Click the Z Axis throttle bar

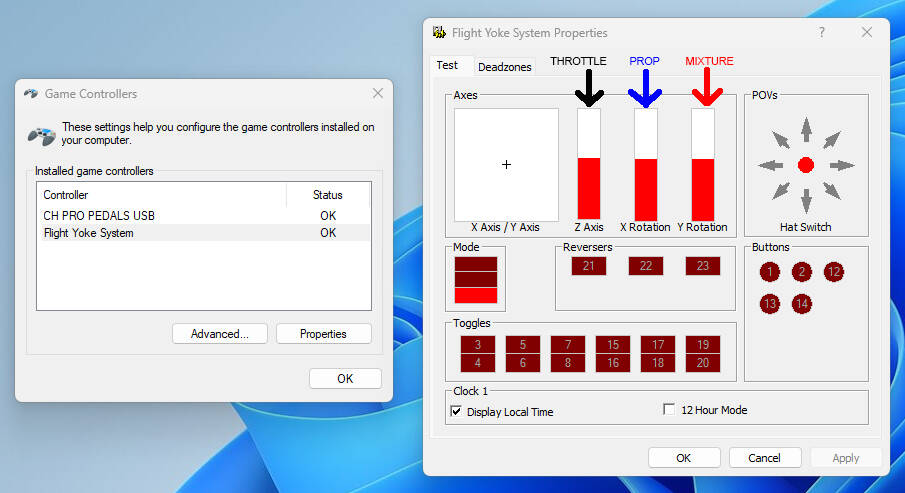pyautogui.click(x=589, y=164)
